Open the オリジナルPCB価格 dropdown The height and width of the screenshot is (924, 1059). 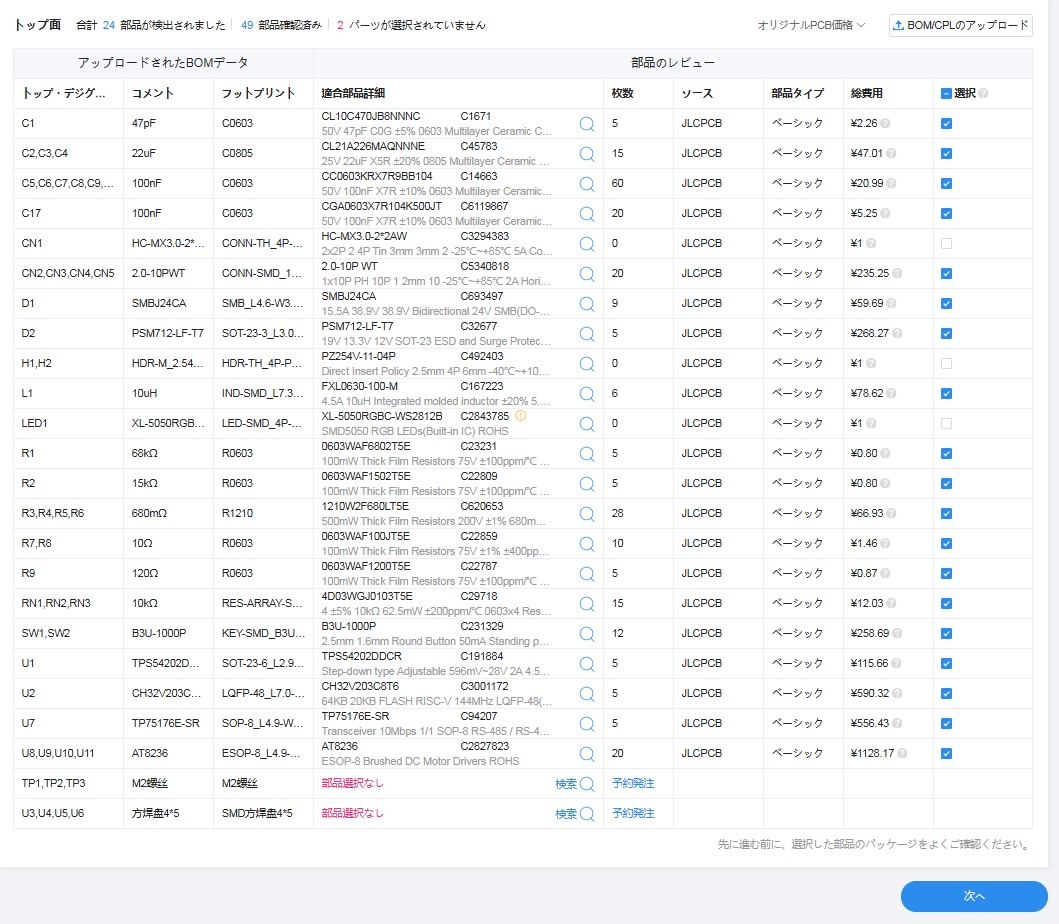click(811, 25)
